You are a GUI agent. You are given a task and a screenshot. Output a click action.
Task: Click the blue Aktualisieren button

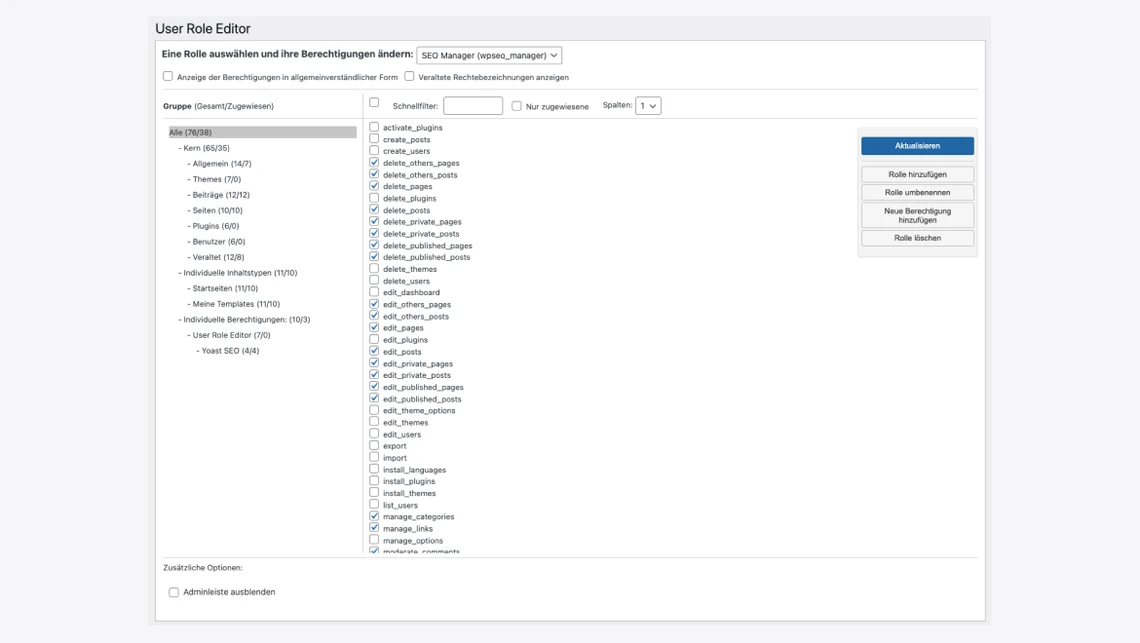pos(917,146)
